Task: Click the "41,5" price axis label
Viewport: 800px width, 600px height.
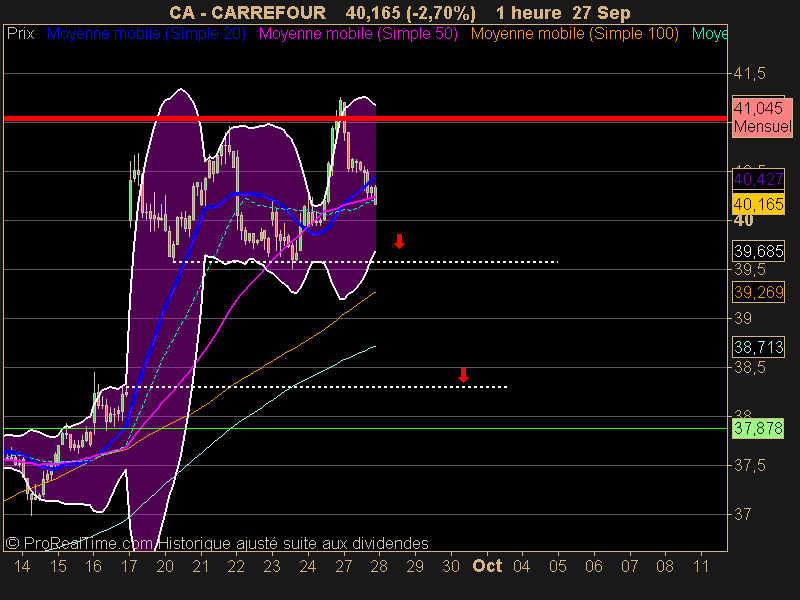Action: [x=749, y=73]
